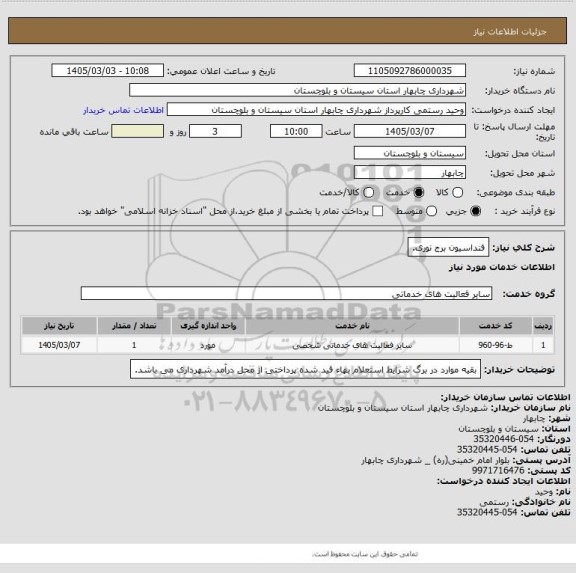Click the empty remaining hours field
Screen dimensions: 576x573
point(138,131)
